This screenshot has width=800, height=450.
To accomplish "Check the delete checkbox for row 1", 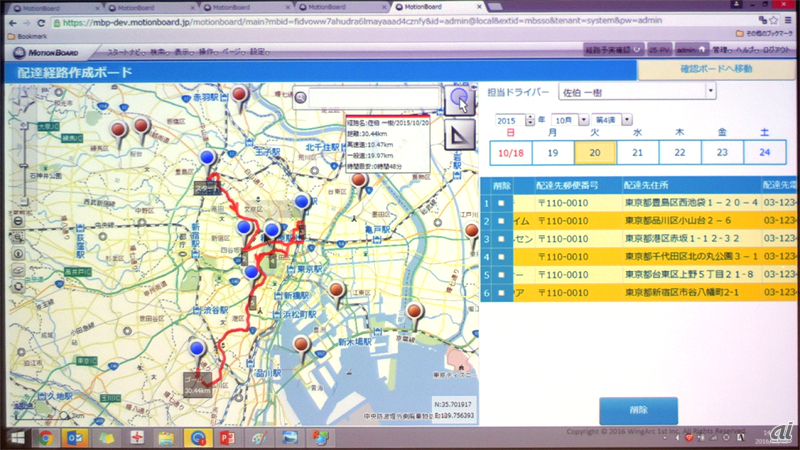I will click(x=501, y=203).
